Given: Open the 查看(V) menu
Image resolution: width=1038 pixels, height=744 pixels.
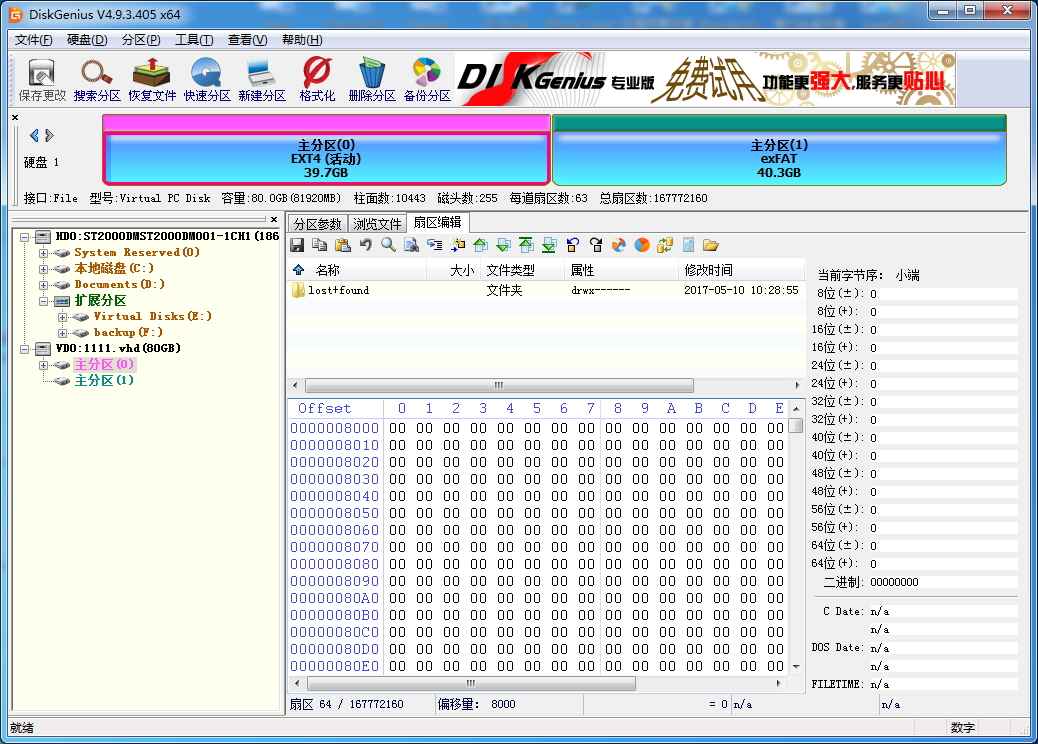Looking at the screenshot, I should coord(248,40).
